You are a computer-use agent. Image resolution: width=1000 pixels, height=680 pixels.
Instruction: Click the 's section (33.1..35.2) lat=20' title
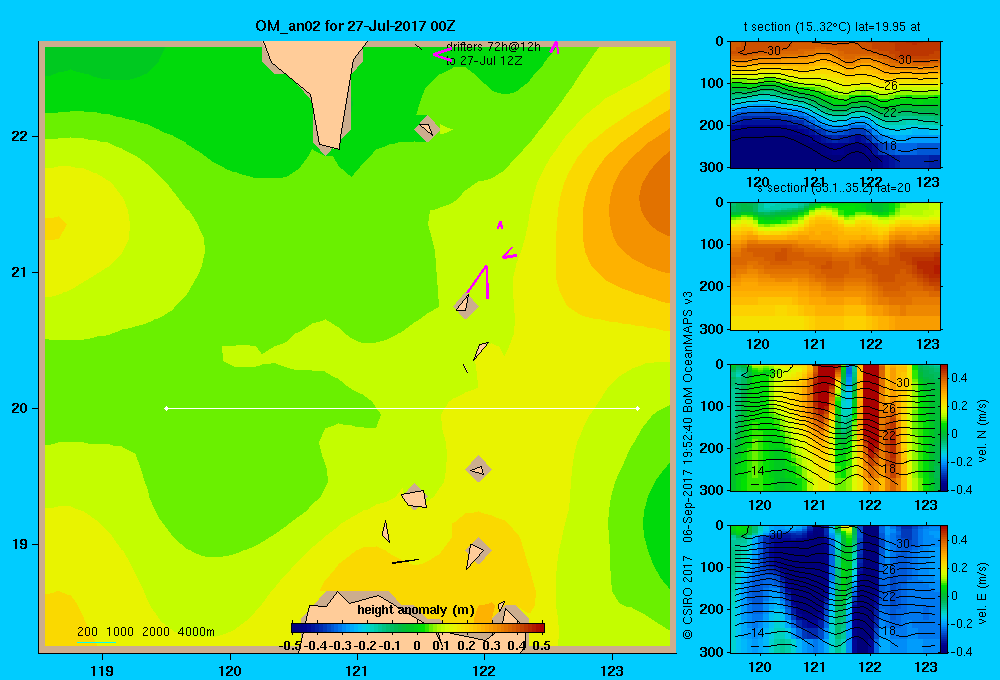(834, 188)
